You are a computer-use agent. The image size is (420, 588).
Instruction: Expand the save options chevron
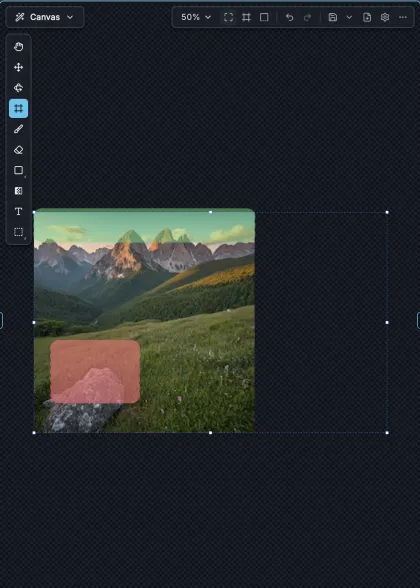coord(349,17)
